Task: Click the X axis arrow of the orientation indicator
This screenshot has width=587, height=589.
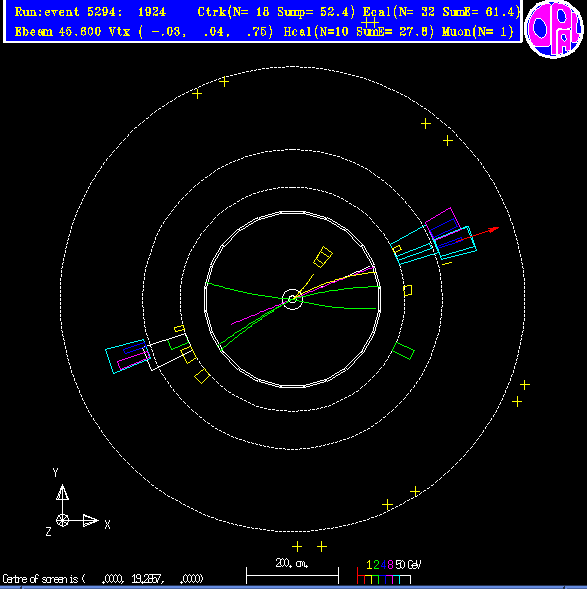Action: click(x=85, y=520)
